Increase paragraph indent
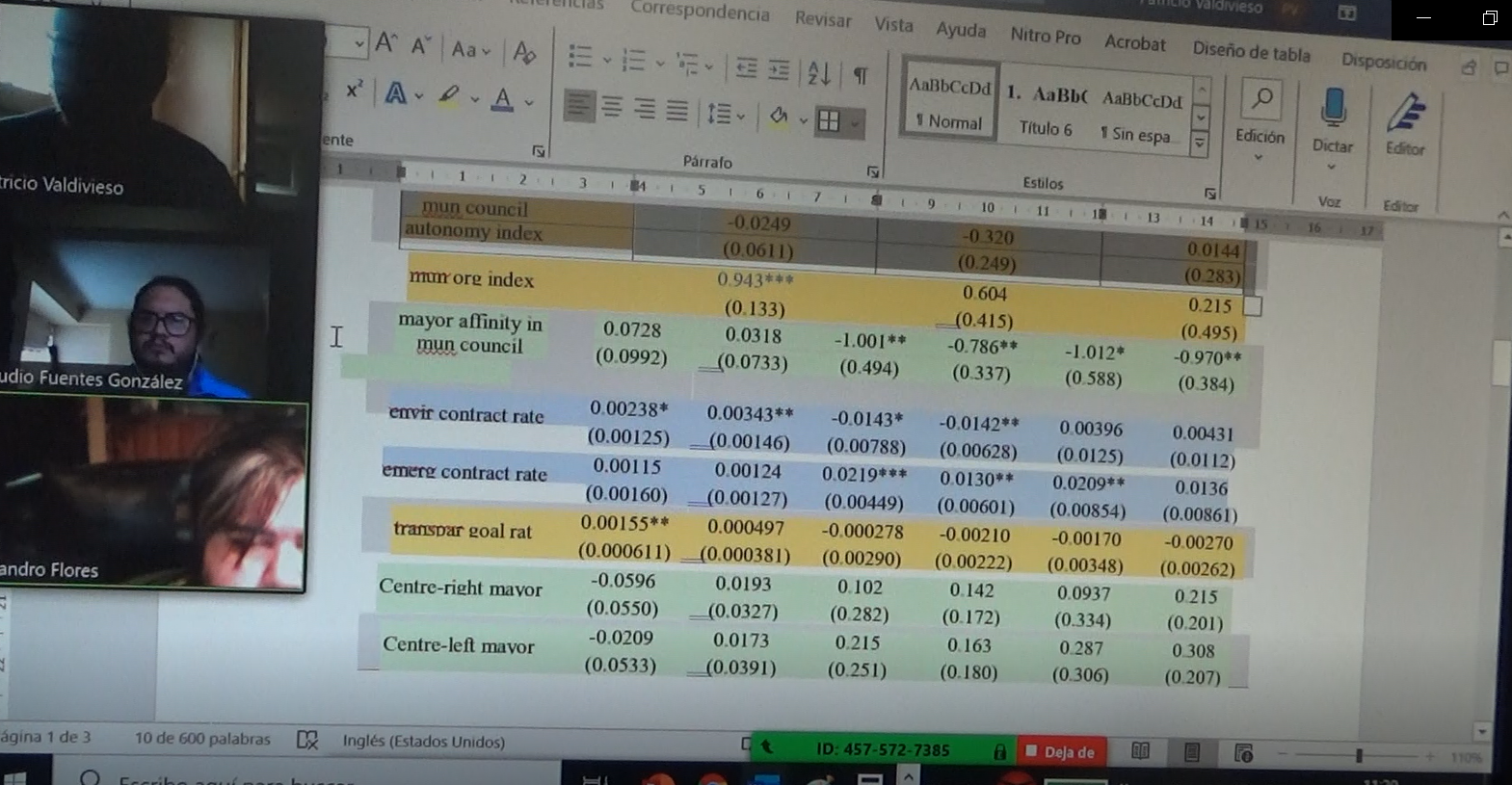1512x785 pixels. click(779, 69)
